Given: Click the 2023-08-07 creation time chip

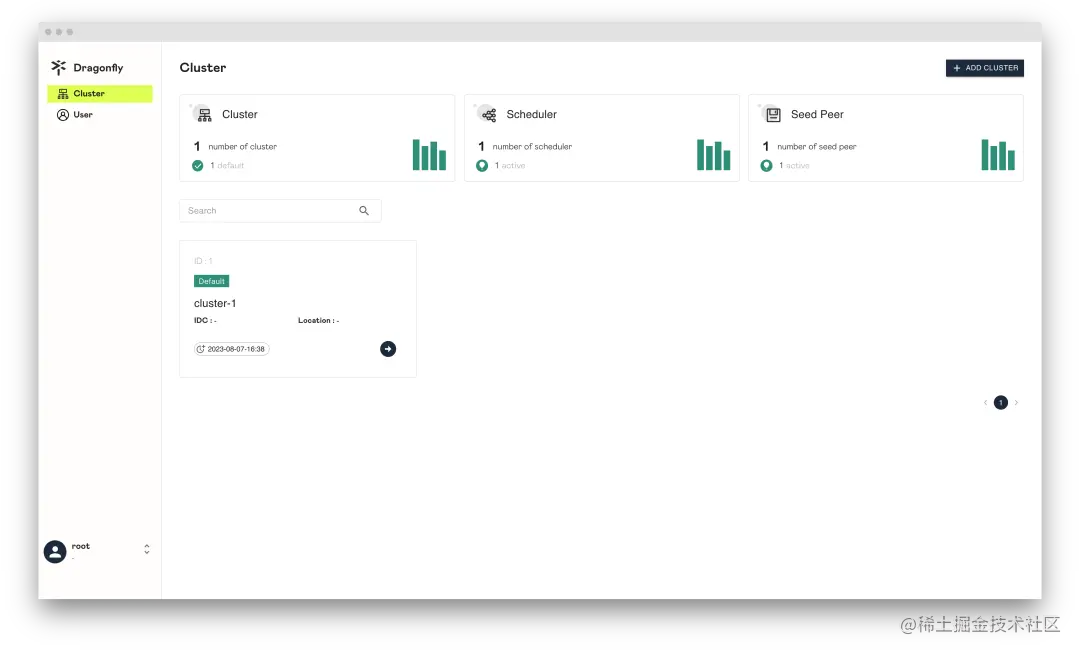Looking at the screenshot, I should [231, 349].
